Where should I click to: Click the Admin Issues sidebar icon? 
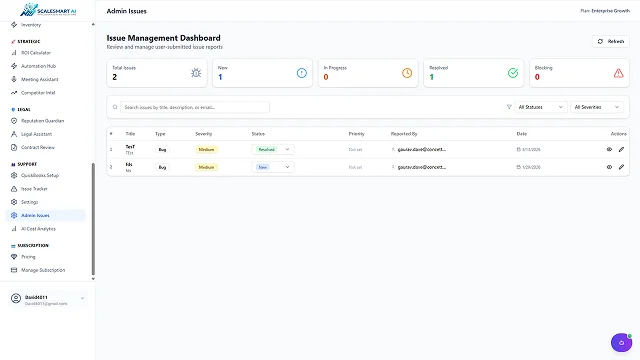[x=14, y=215]
